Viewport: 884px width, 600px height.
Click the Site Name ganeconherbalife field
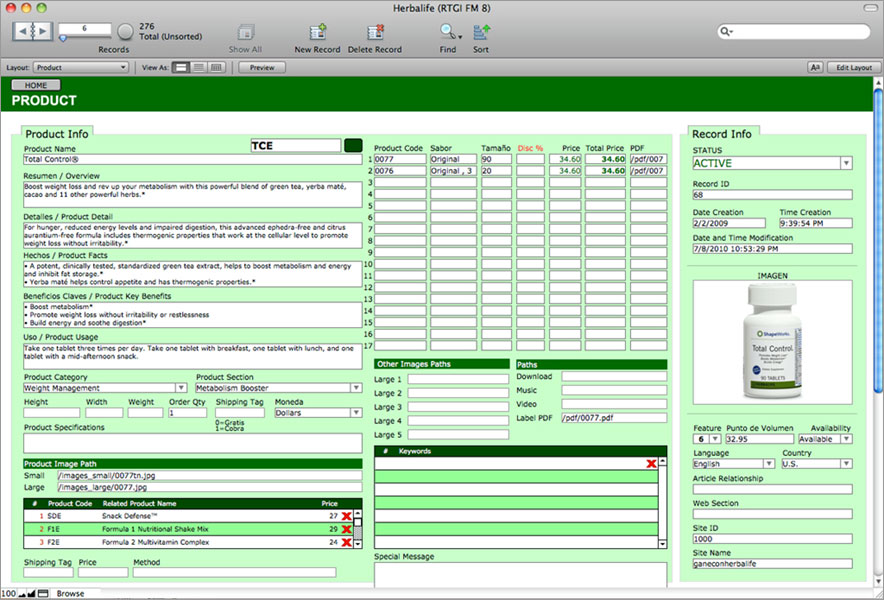click(772, 563)
